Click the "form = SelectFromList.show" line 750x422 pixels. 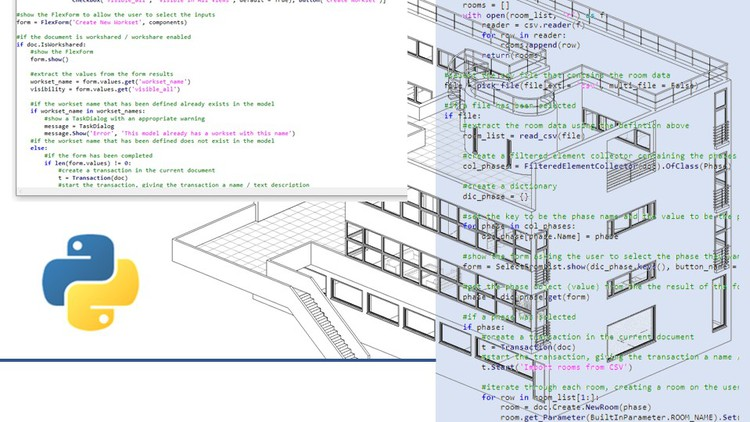point(601,267)
